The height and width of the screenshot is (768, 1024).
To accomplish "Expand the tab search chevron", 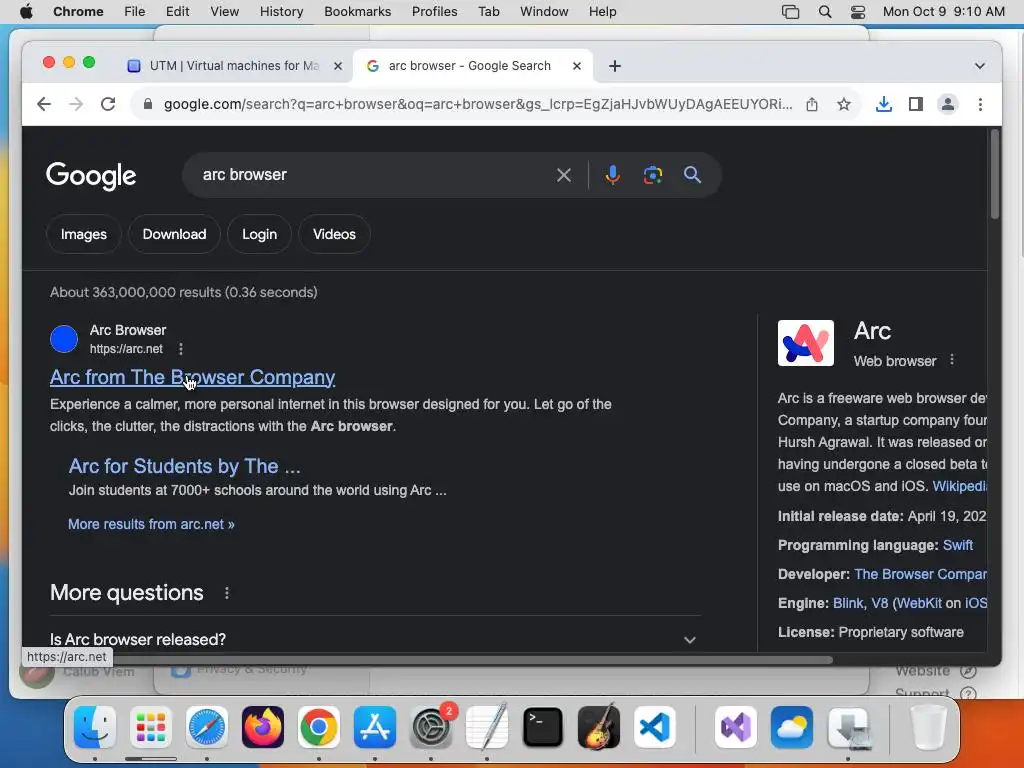I will click(980, 66).
